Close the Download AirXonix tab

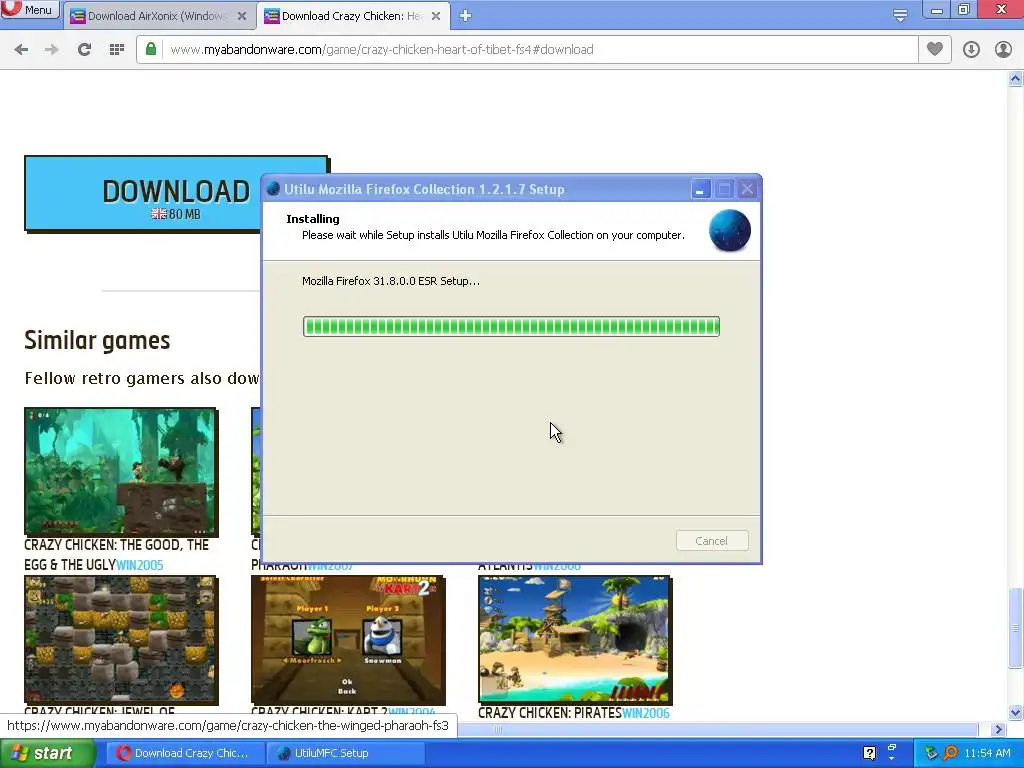[x=242, y=16]
